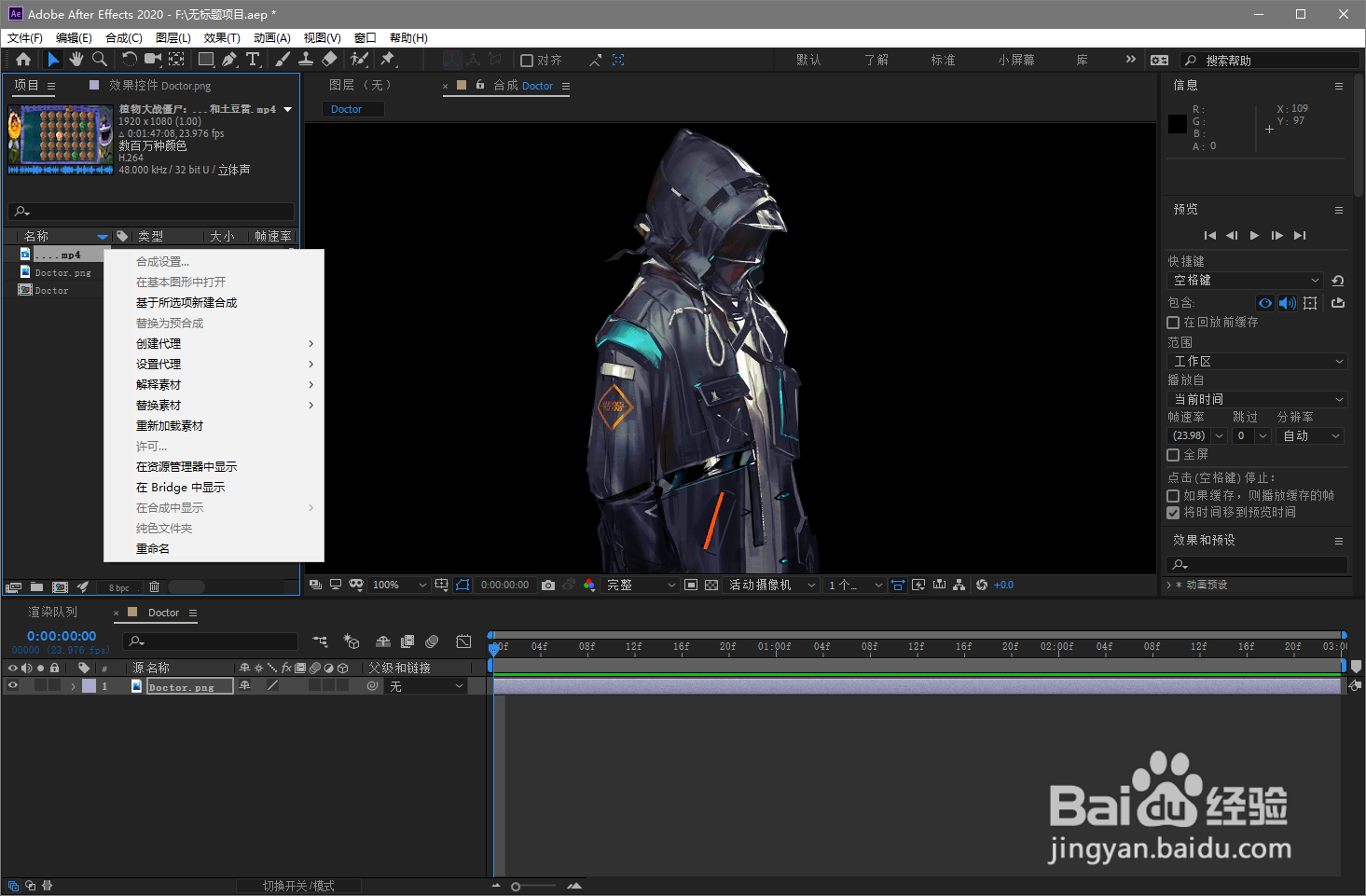Select the Type text tool
This screenshot has height=896, width=1366.
click(x=253, y=60)
